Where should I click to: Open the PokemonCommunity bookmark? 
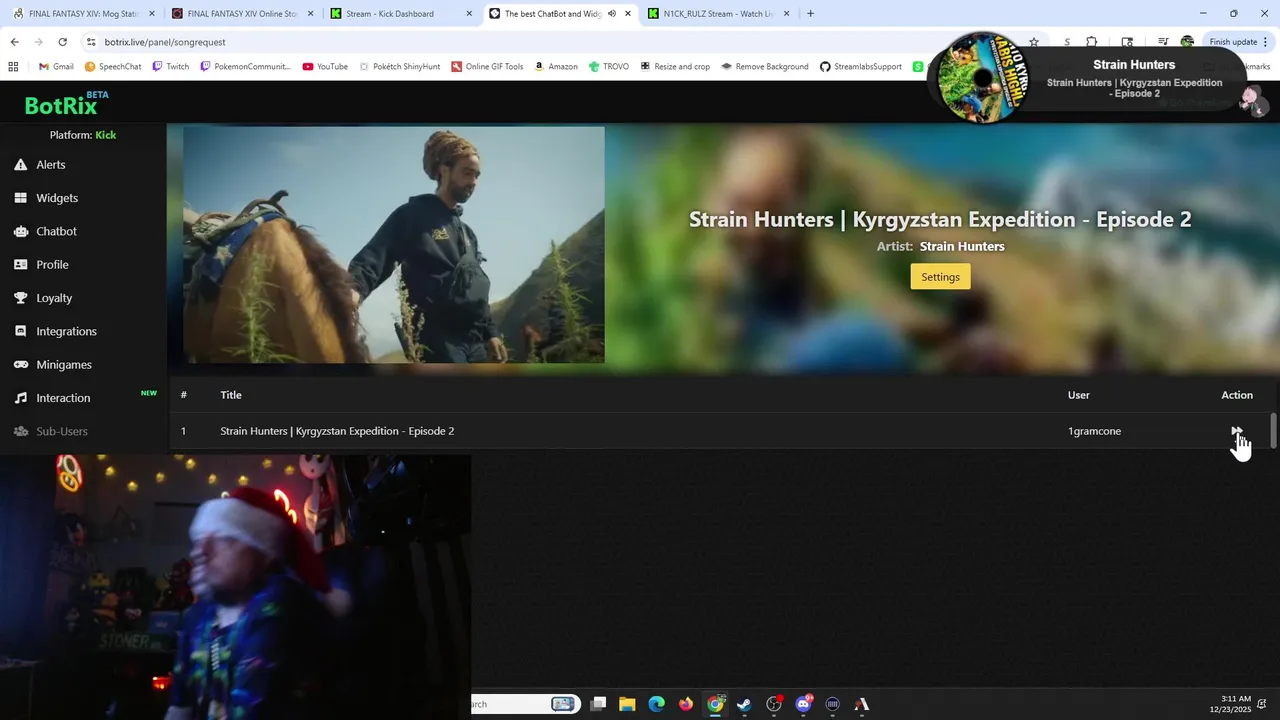(x=245, y=67)
